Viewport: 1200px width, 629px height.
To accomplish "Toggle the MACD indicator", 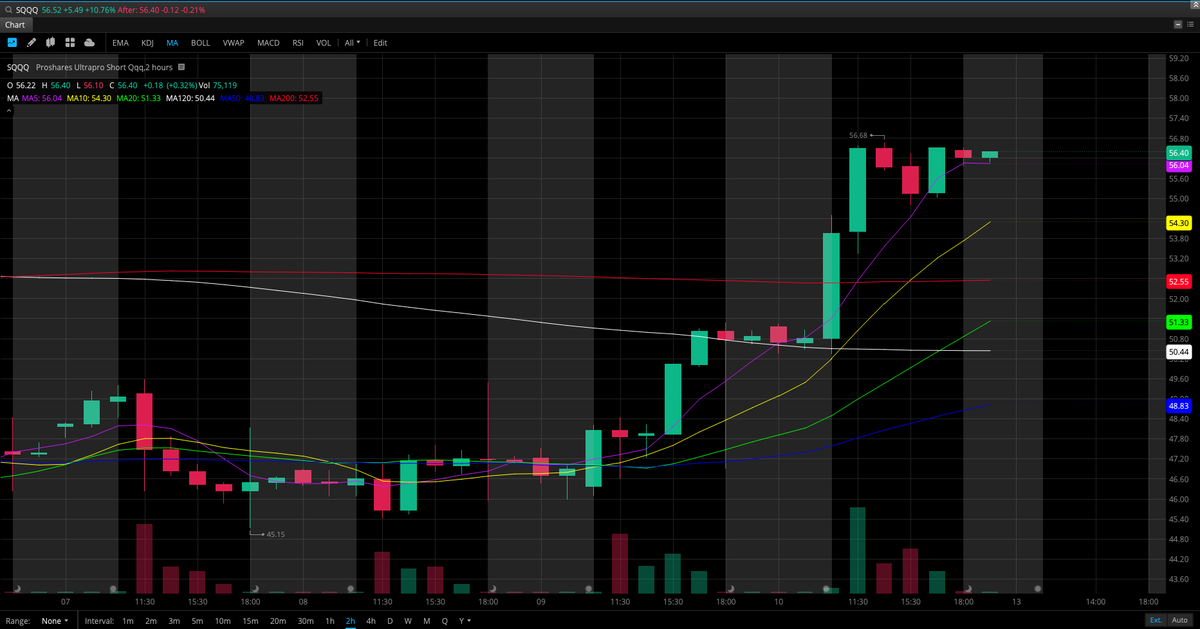I will point(268,43).
